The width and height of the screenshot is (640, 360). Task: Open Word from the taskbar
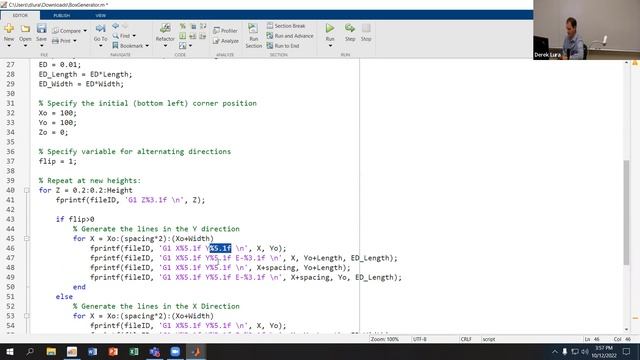[x=92, y=351]
